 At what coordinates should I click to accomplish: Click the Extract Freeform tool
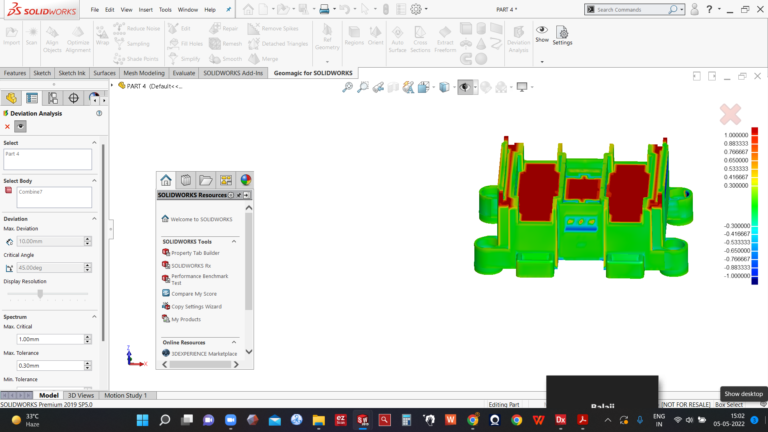[x=445, y=39]
